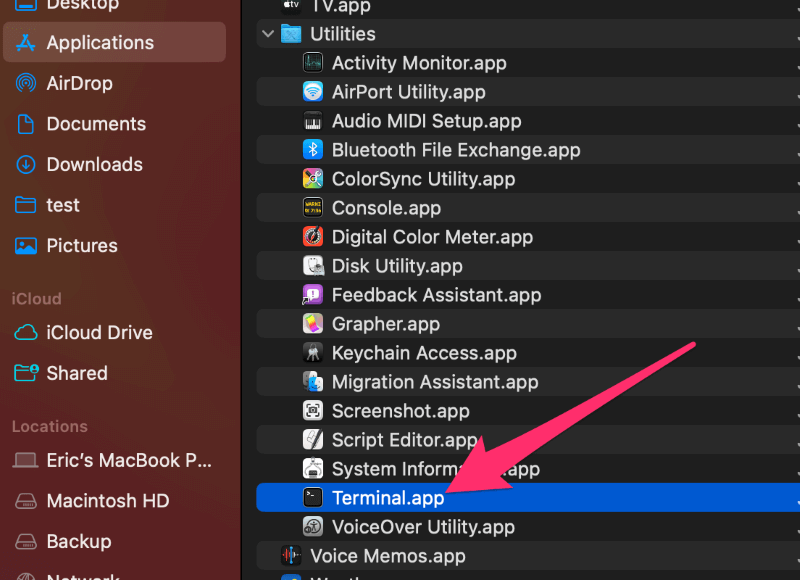Select ColorSync Utility.app file name
Image resolution: width=800 pixels, height=580 pixels.
[423, 179]
